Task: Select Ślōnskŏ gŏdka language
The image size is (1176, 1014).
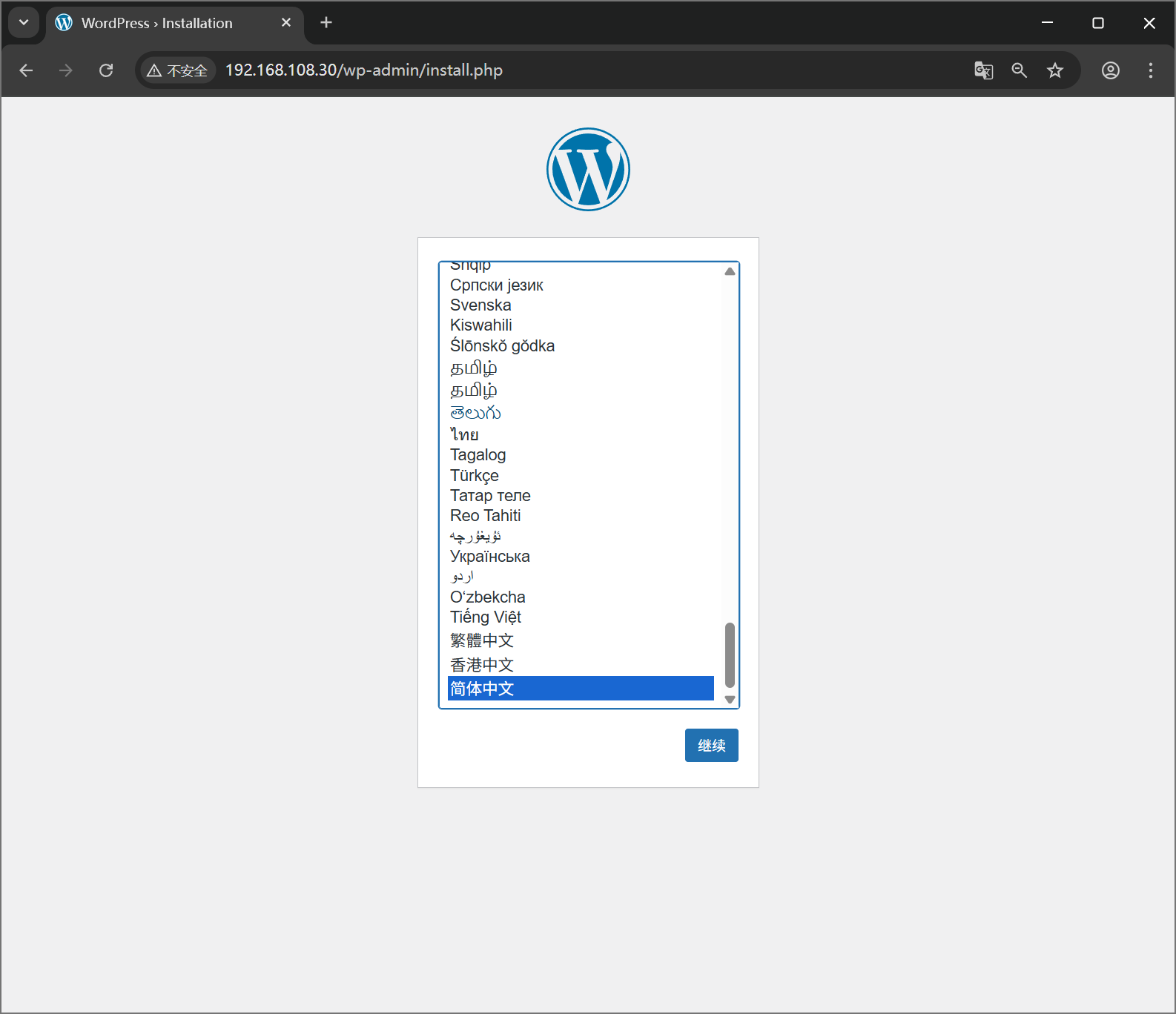Action: point(581,346)
